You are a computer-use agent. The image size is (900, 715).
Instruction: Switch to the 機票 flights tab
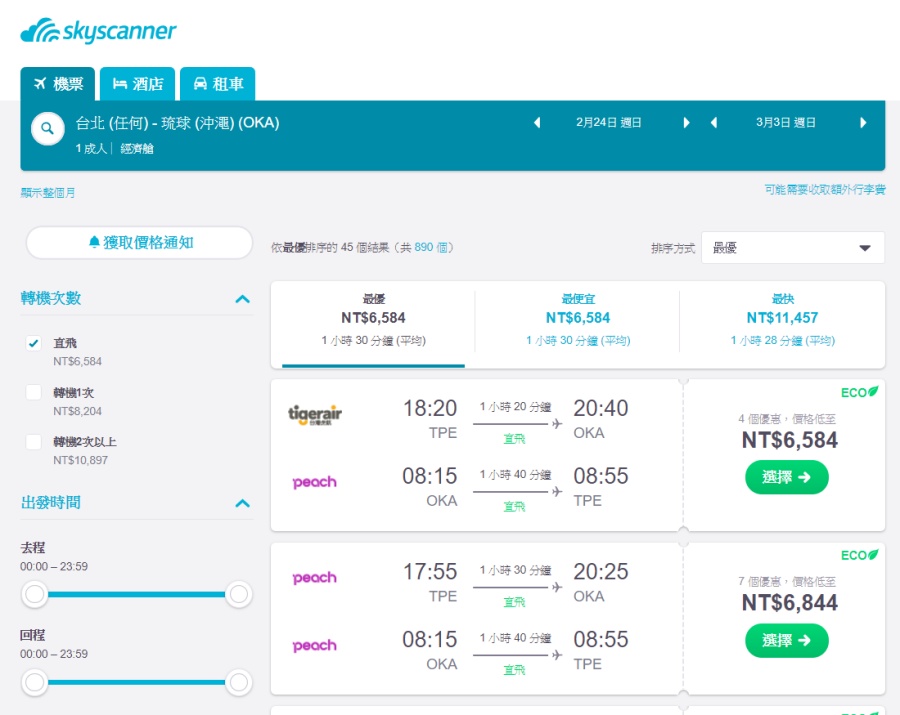coord(58,84)
